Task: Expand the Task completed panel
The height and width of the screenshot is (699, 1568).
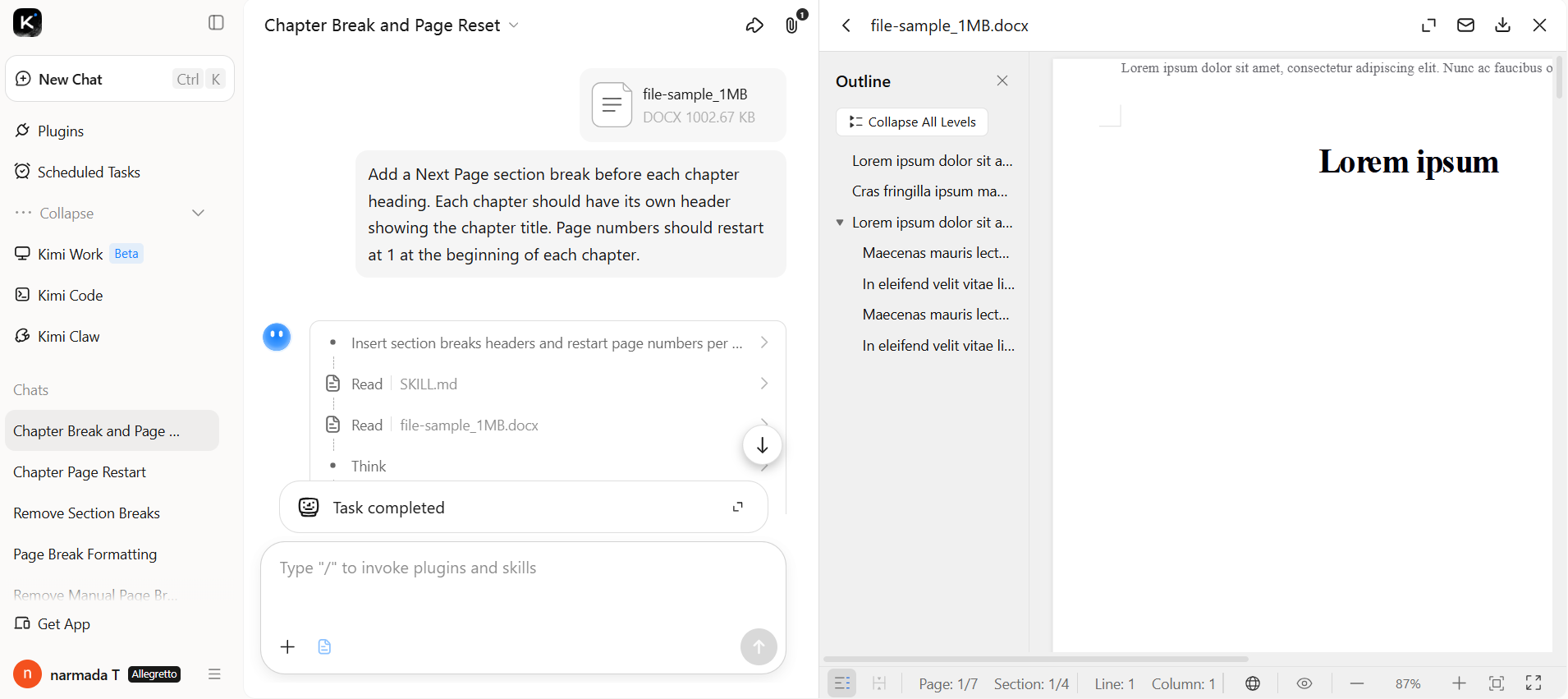Action: pyautogui.click(x=737, y=507)
